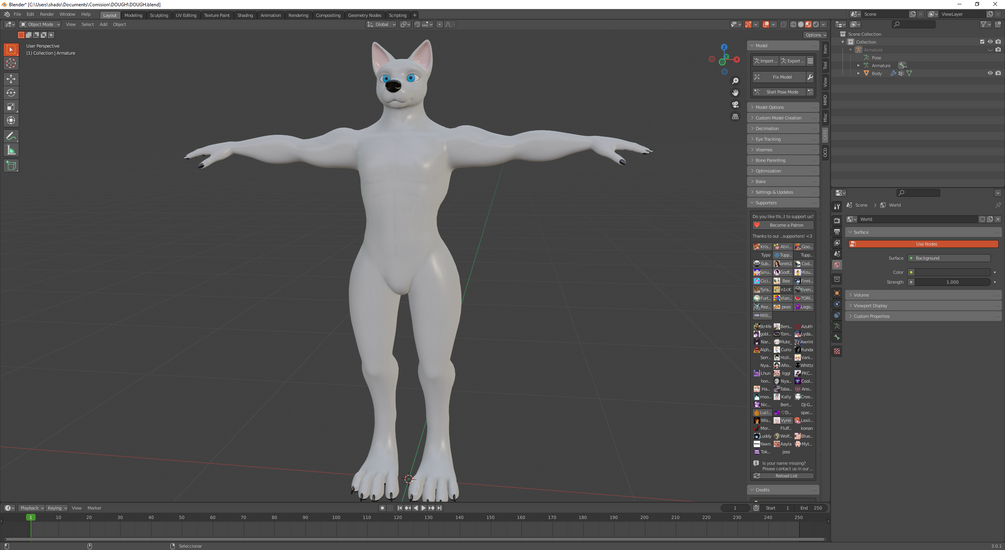Activate the Transform tool
1005x550 pixels.
tap(11, 121)
